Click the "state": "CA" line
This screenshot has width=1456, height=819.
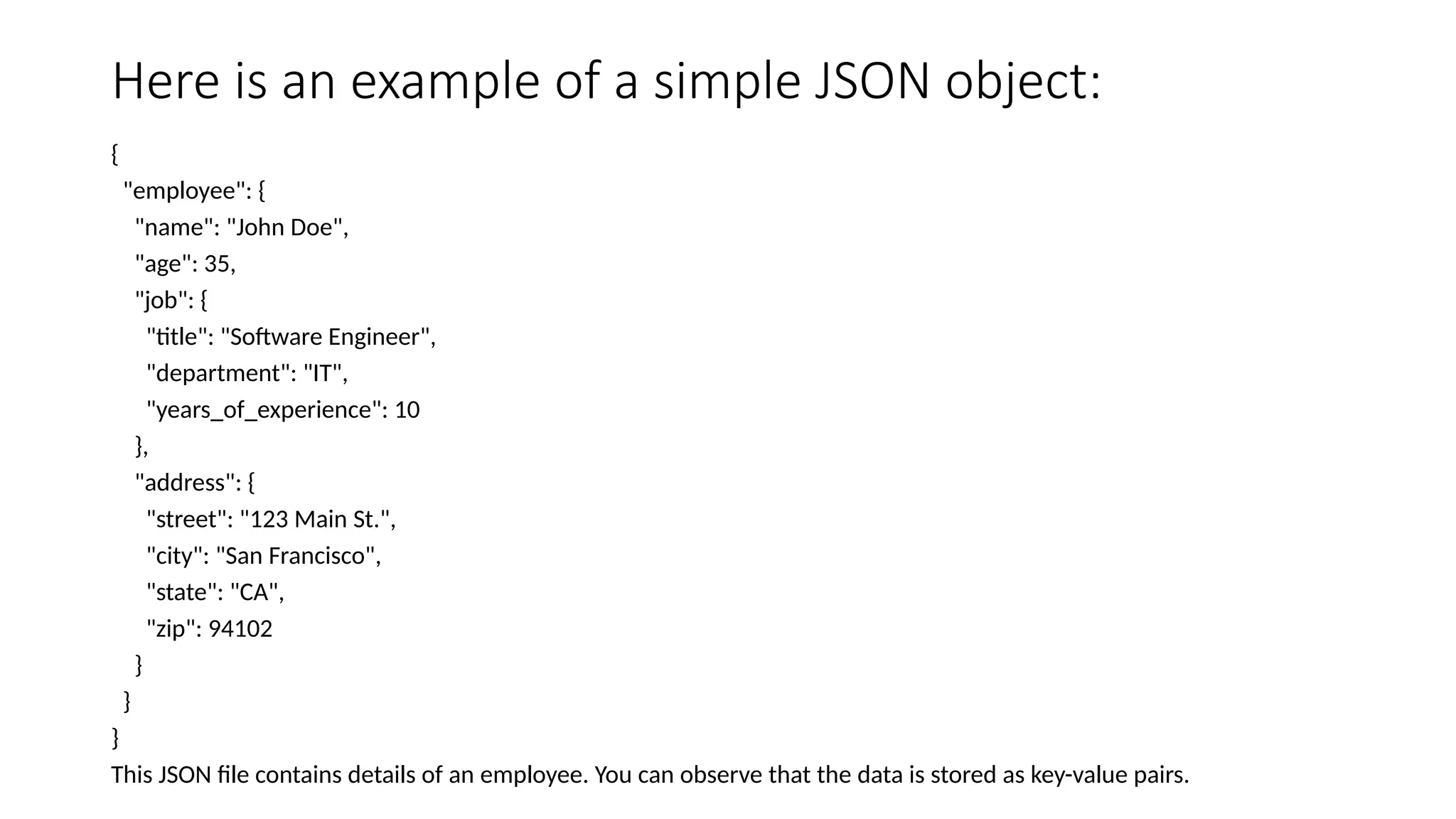pyautogui.click(x=215, y=592)
